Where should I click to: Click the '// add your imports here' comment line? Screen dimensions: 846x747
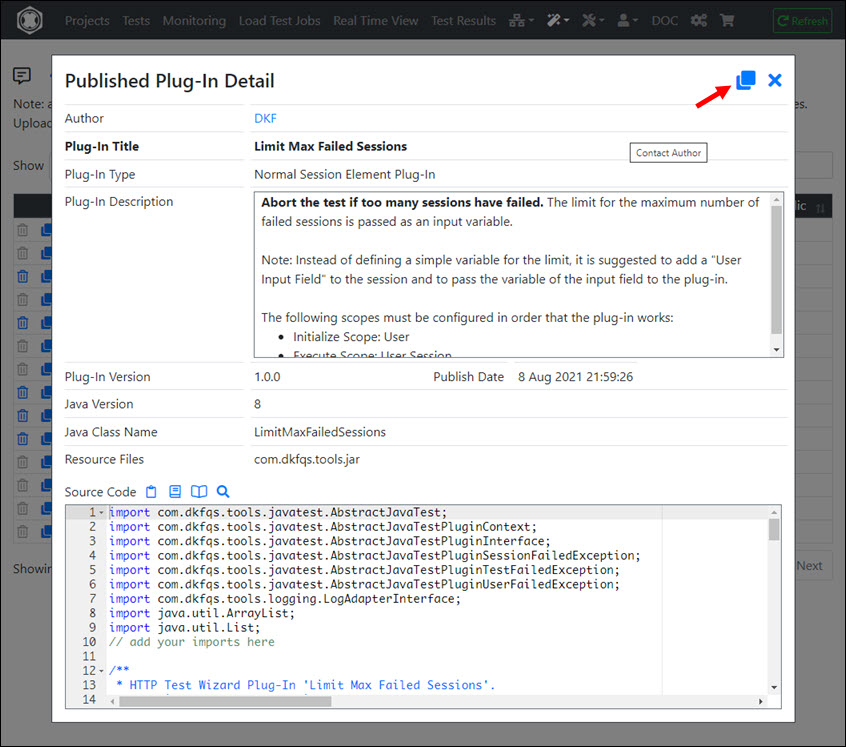(x=192, y=642)
